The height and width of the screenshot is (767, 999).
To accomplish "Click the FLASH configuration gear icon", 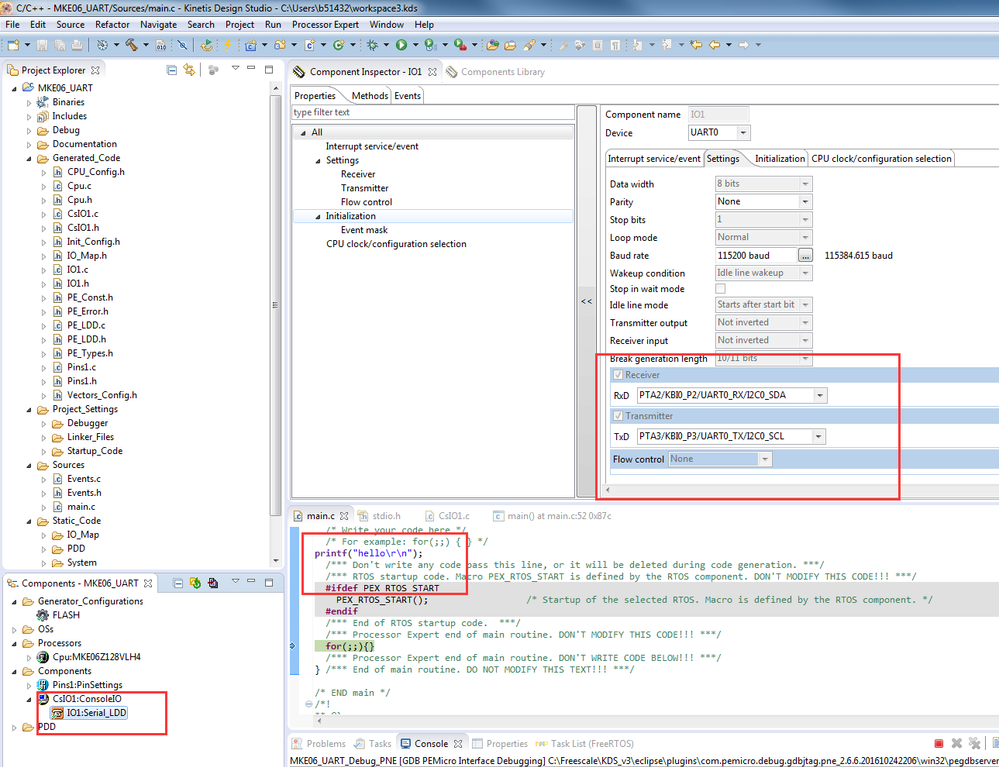I will [43, 615].
